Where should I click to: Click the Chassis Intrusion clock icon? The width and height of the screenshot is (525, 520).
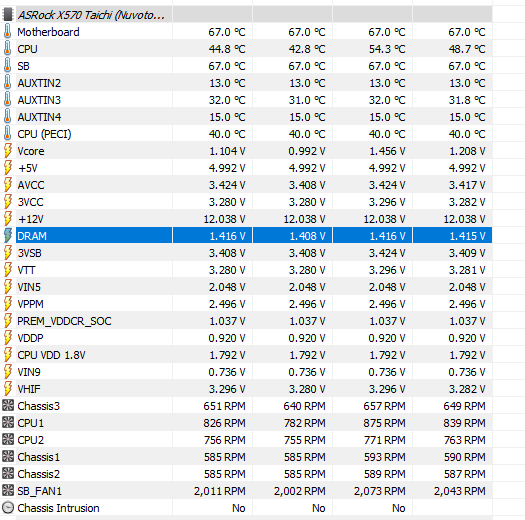pos(8,508)
